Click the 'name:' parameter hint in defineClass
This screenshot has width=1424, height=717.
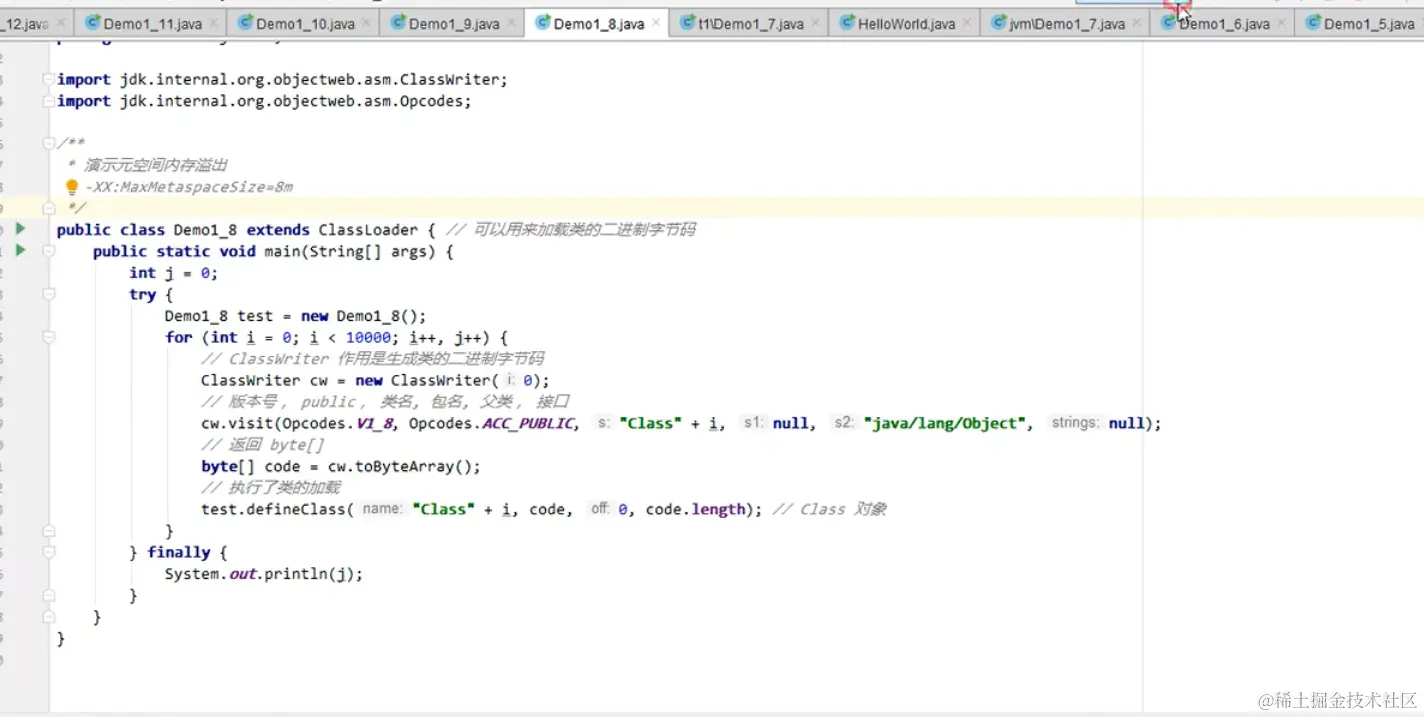[382, 509]
